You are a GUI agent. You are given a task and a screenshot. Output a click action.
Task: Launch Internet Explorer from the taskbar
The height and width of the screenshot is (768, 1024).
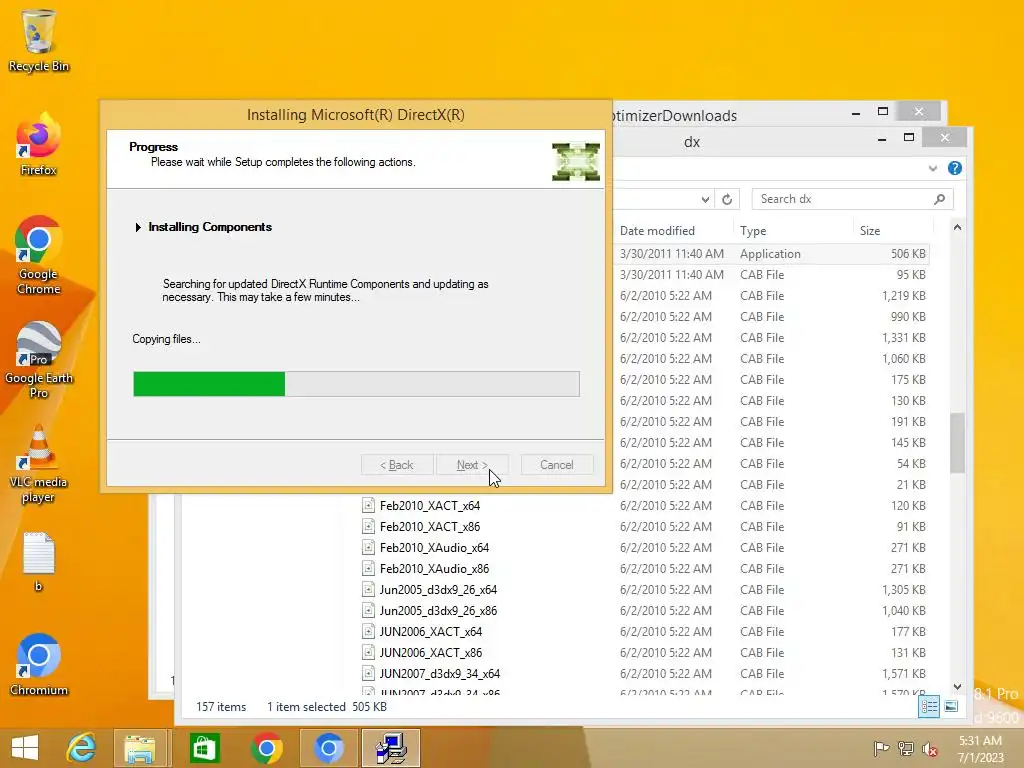point(81,748)
